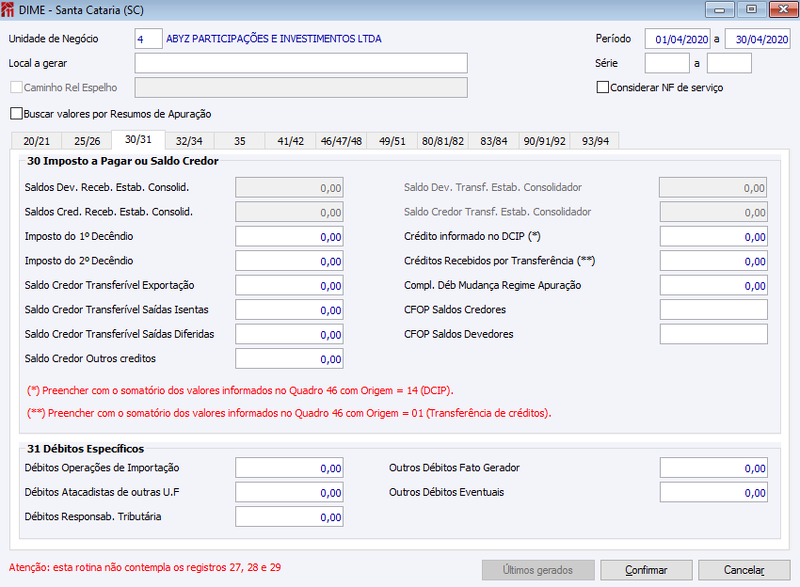The width and height of the screenshot is (800, 587).
Task: Click ABYZ PARTICIPAÇÕES E INVESTIMENTOS LTDA text
Action: [x=274, y=39]
